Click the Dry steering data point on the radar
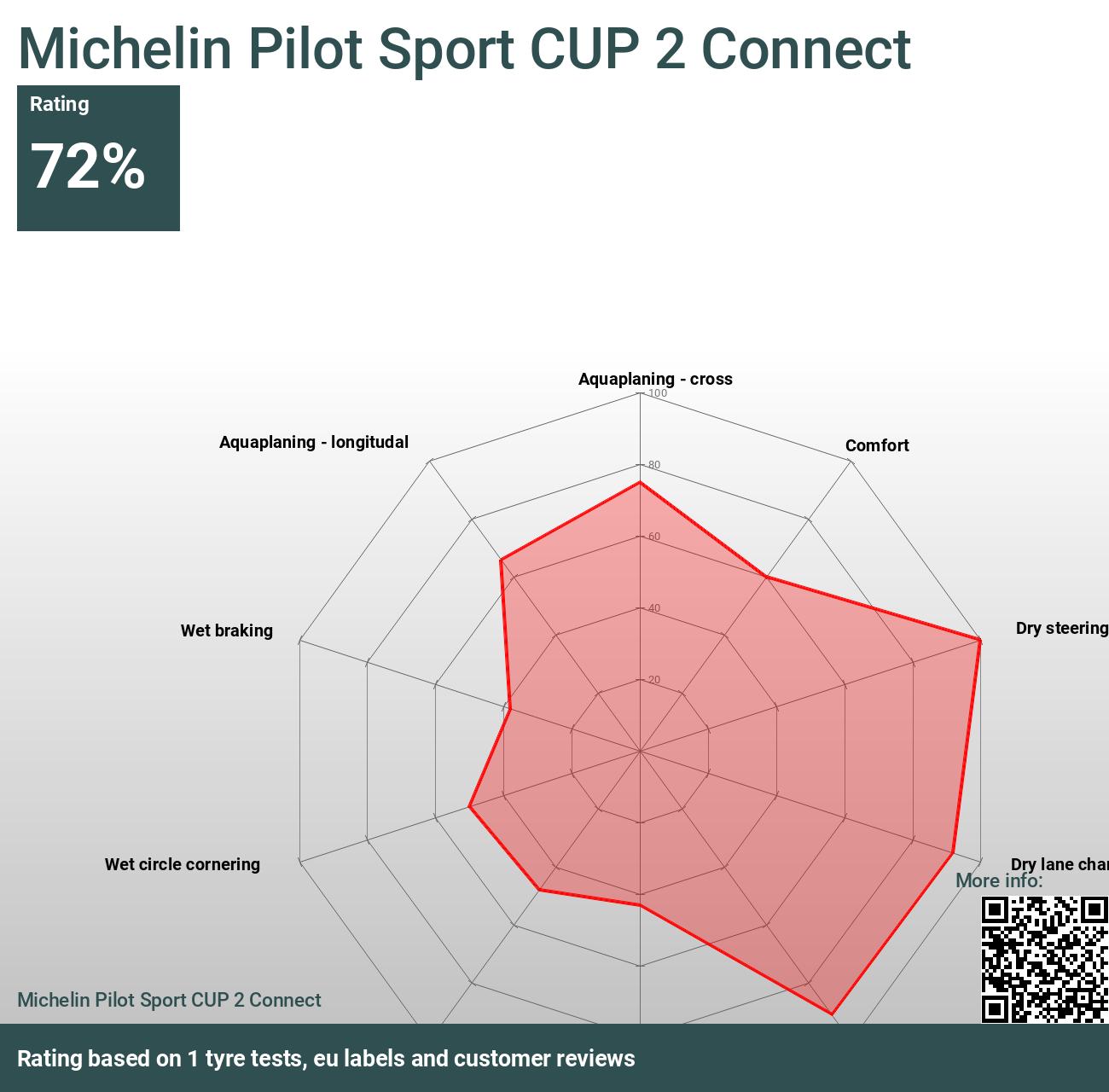 pyautogui.click(x=979, y=640)
